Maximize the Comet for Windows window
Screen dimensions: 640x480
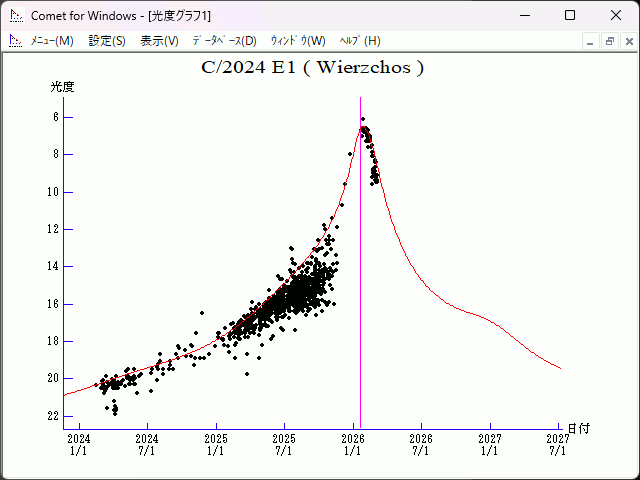click(570, 16)
